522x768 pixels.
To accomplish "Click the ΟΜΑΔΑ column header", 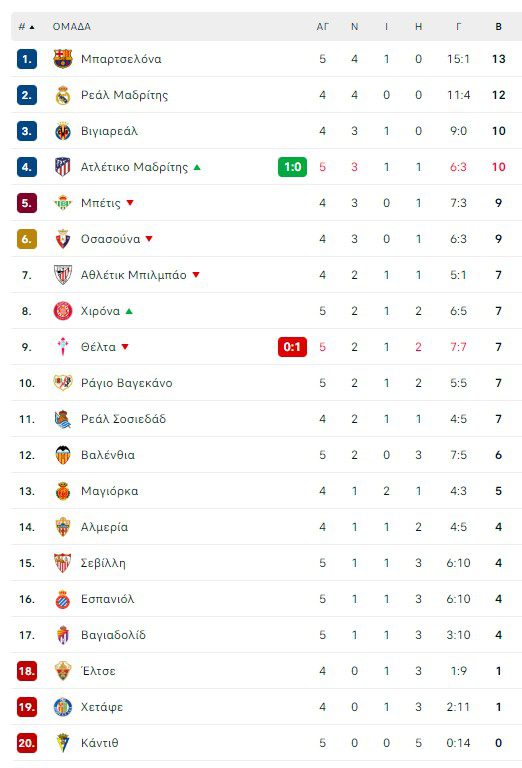I will pyautogui.click(x=71, y=26).
